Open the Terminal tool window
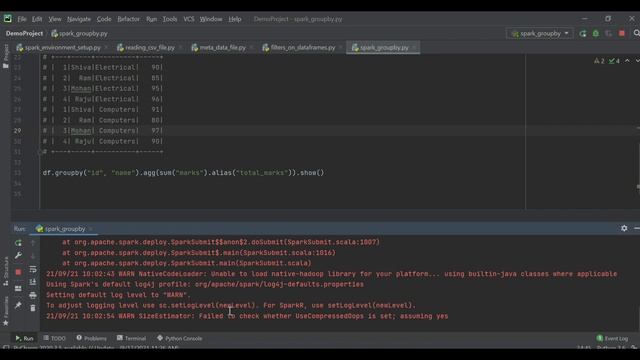Image resolution: width=640 pixels, height=360 pixels. pos(131,338)
